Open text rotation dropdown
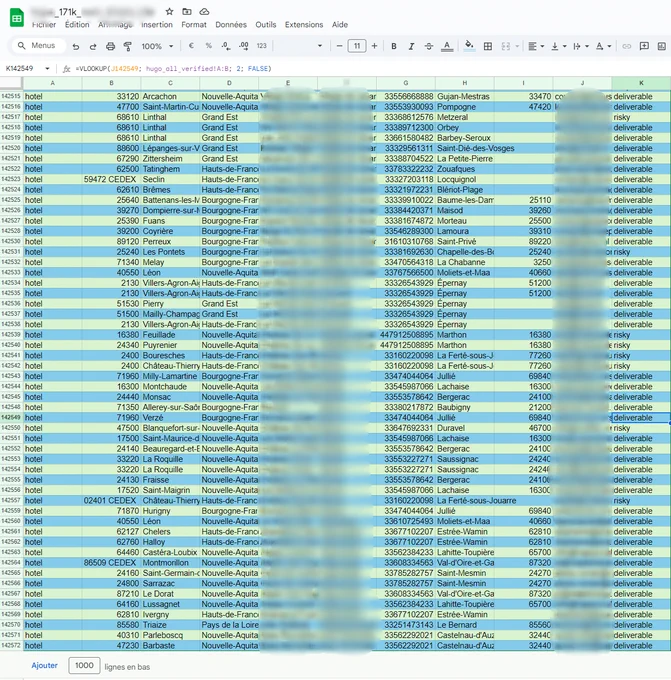 pos(603,46)
